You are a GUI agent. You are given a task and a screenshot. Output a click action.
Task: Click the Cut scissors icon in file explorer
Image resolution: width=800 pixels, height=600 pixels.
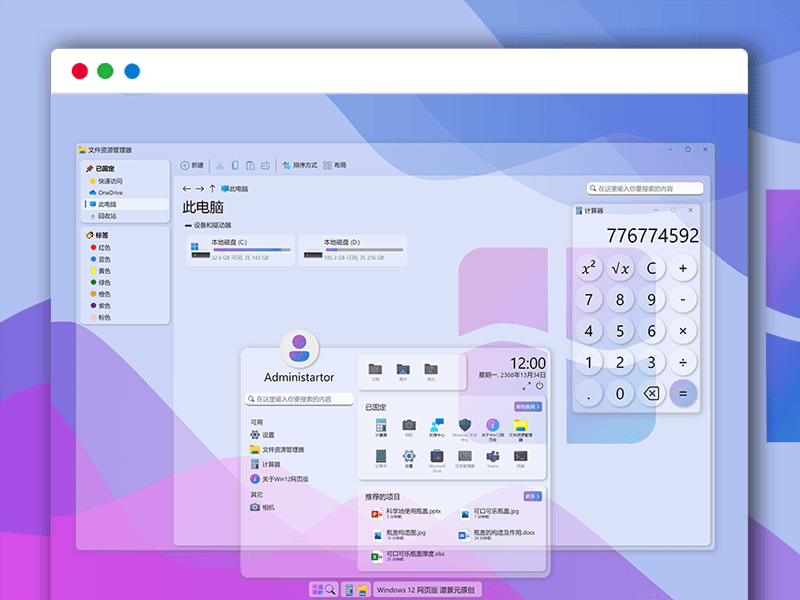(220, 165)
